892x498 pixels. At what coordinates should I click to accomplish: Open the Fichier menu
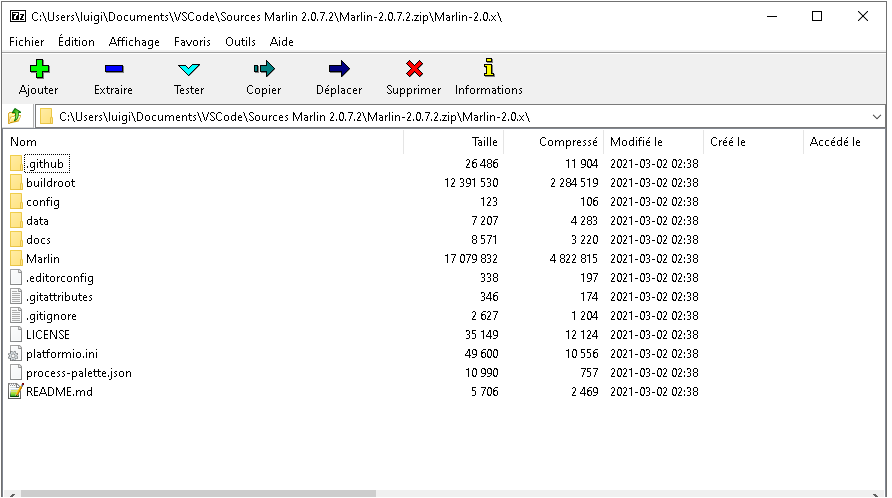tap(27, 42)
